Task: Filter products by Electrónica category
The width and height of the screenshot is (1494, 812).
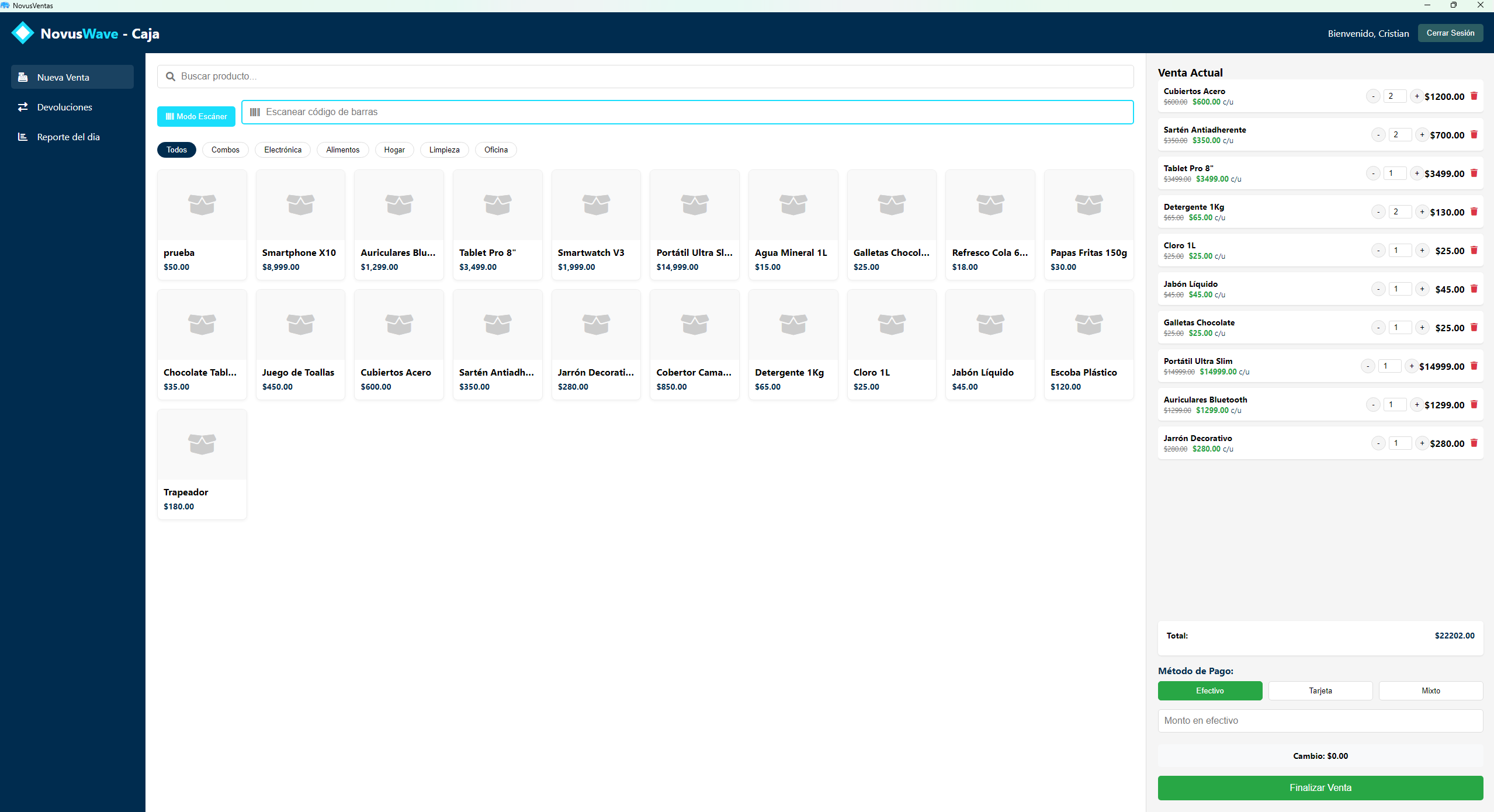Action: [x=283, y=150]
